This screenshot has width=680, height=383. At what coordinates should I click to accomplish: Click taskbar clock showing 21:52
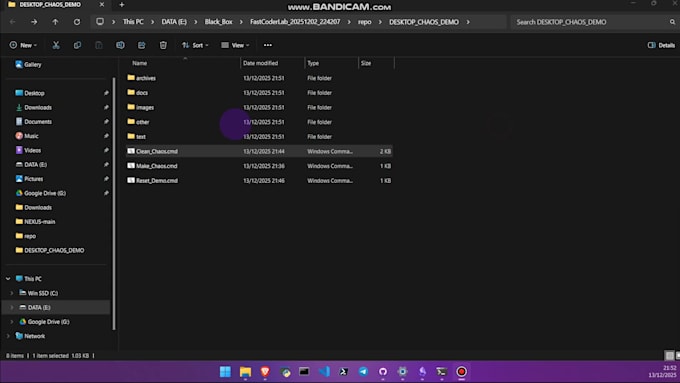coord(669,368)
